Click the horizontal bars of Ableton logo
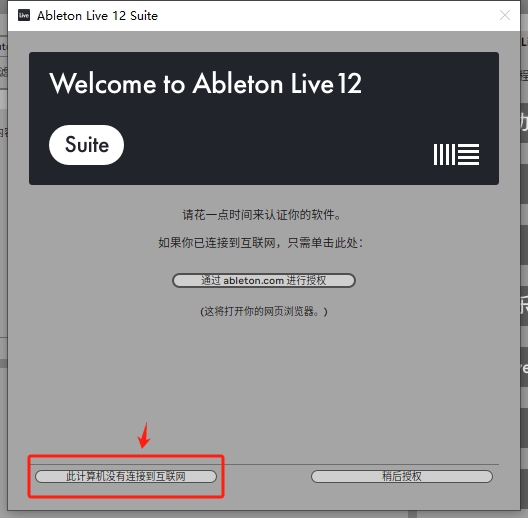The height and width of the screenshot is (518, 528). click(x=468, y=155)
